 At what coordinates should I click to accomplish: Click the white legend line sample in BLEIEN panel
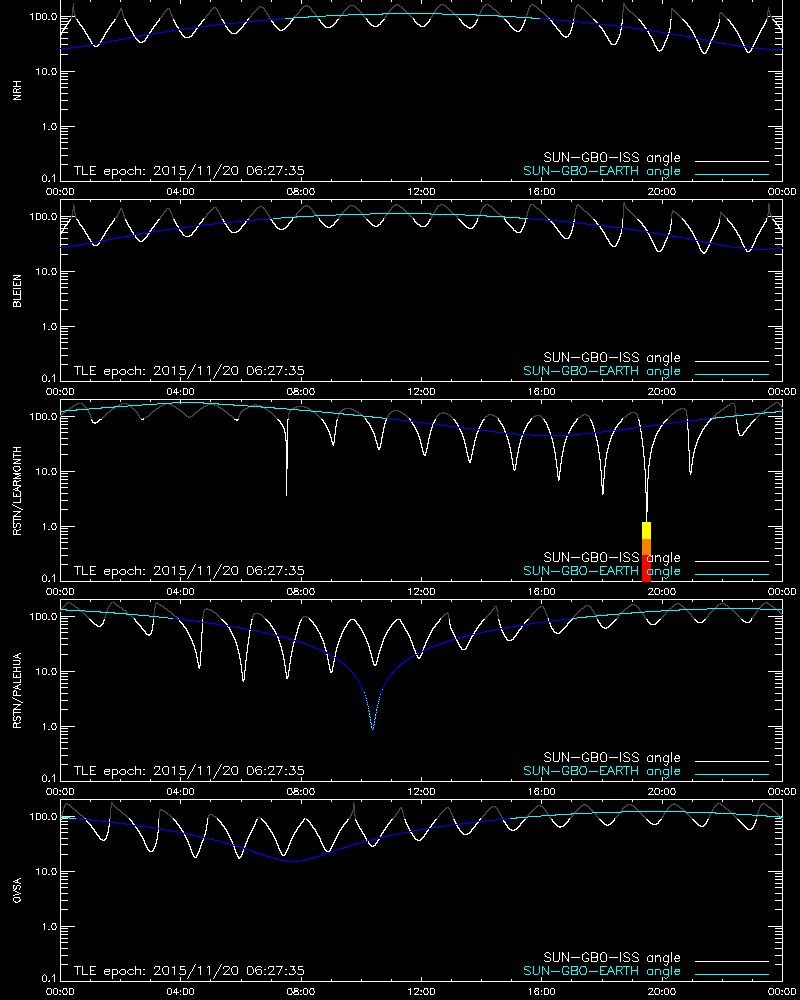pos(732,361)
